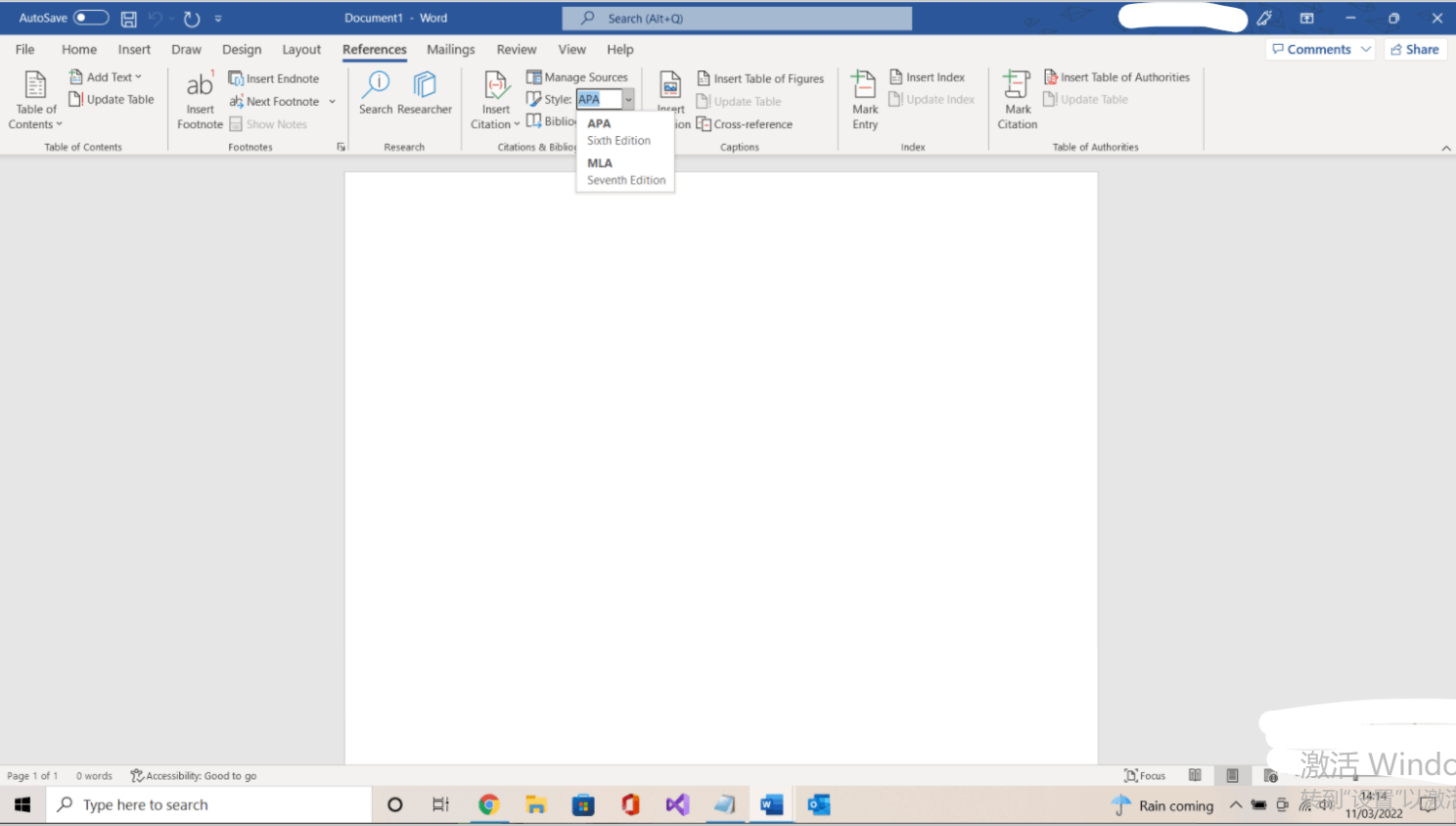
Task: Click Insert Index
Action: click(x=927, y=77)
